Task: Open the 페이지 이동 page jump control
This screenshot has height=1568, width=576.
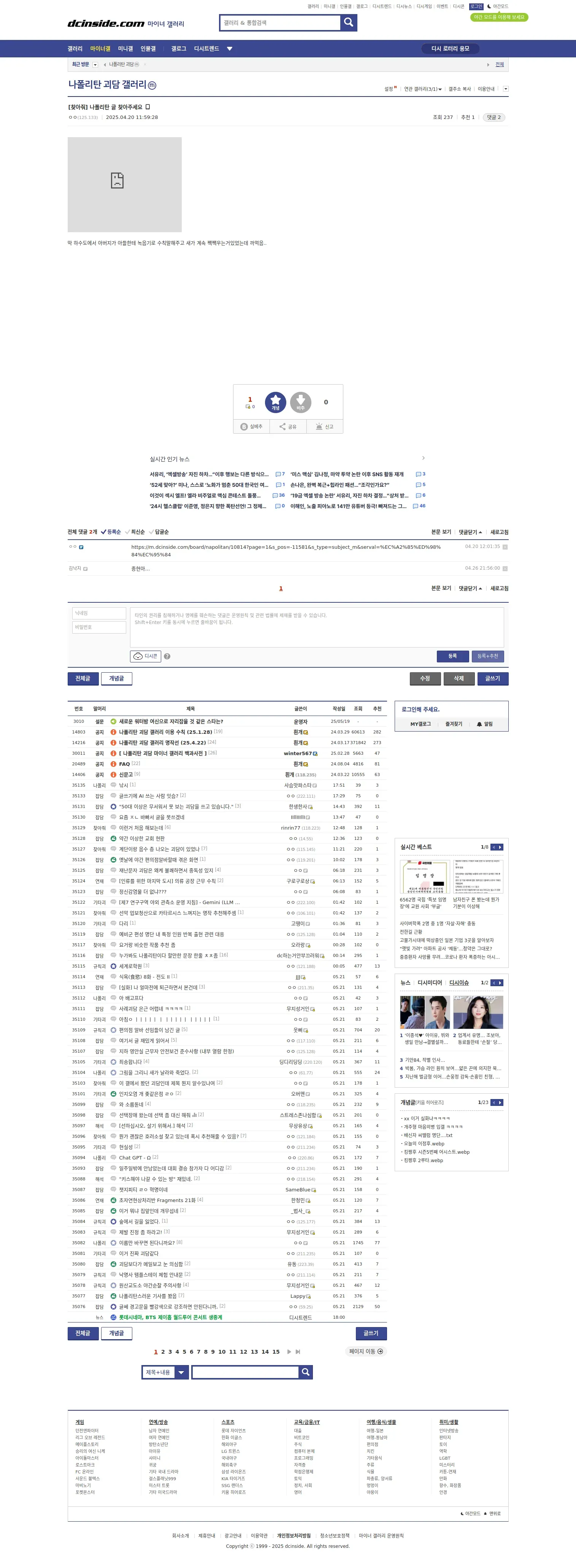Action: (x=366, y=1351)
